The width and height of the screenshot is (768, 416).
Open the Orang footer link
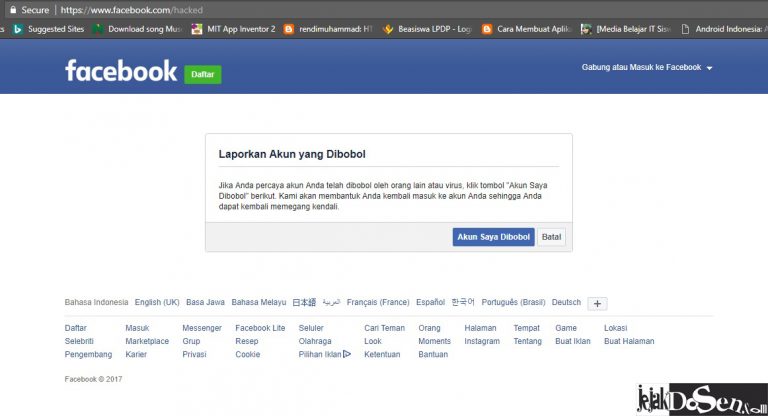pyautogui.click(x=429, y=328)
